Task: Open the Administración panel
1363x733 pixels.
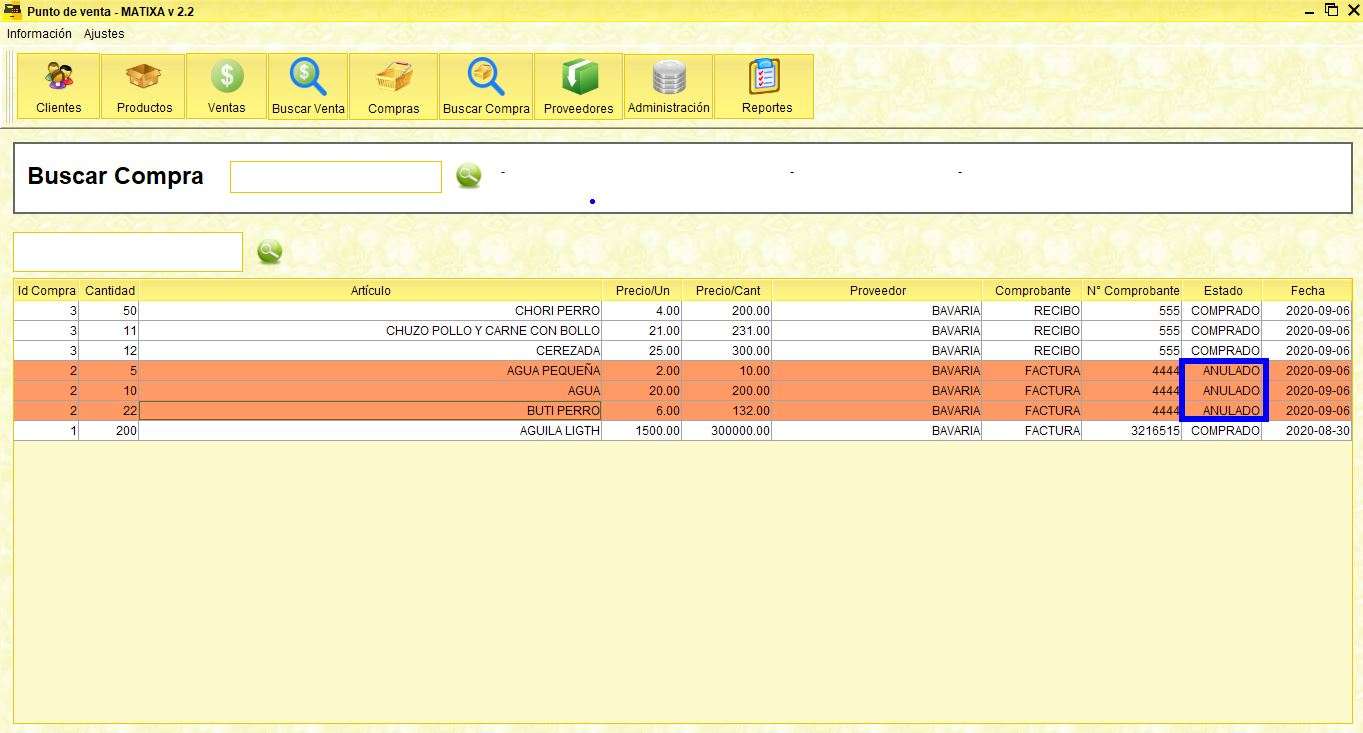Action: (668, 85)
